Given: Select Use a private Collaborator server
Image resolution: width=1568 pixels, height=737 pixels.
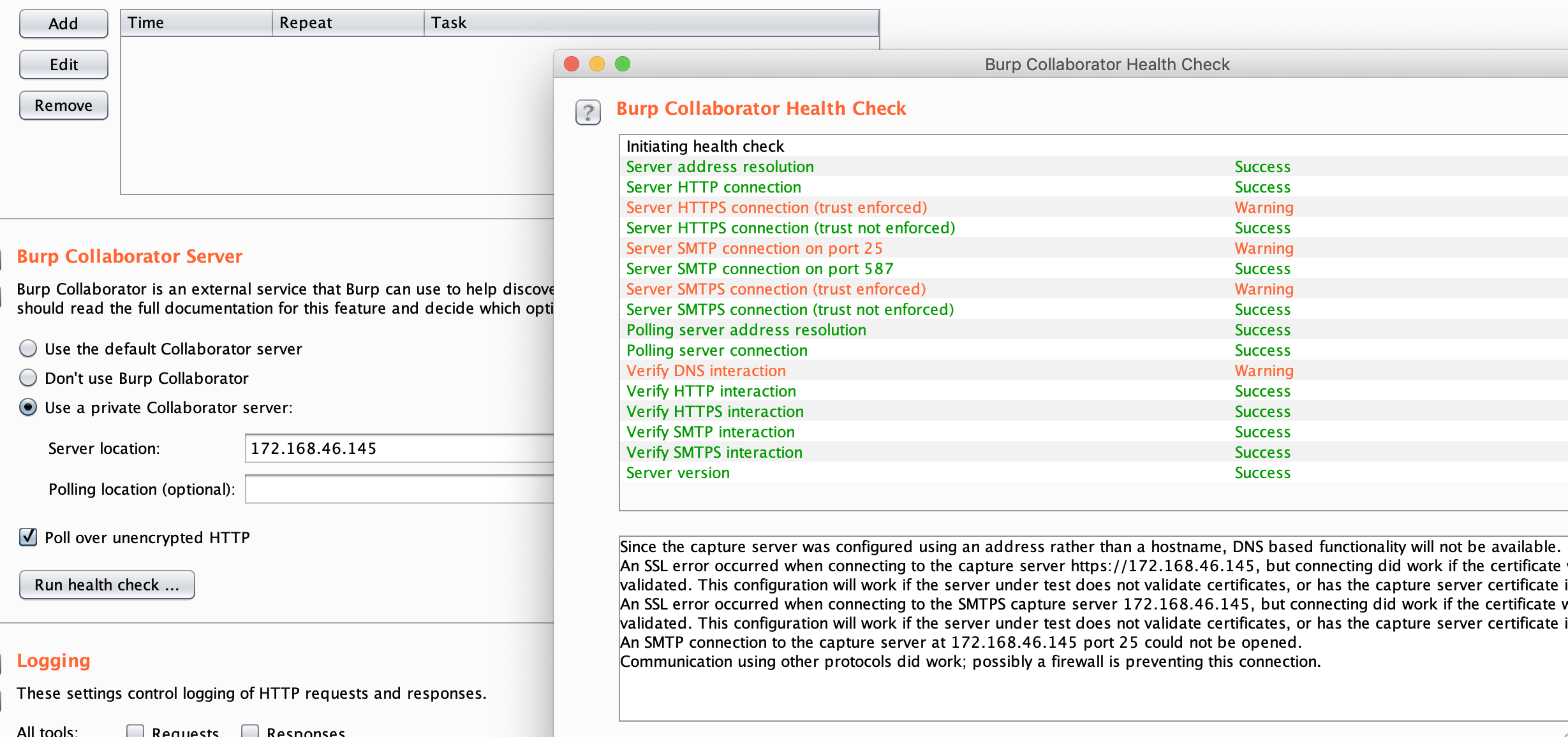Looking at the screenshot, I should pos(28,407).
